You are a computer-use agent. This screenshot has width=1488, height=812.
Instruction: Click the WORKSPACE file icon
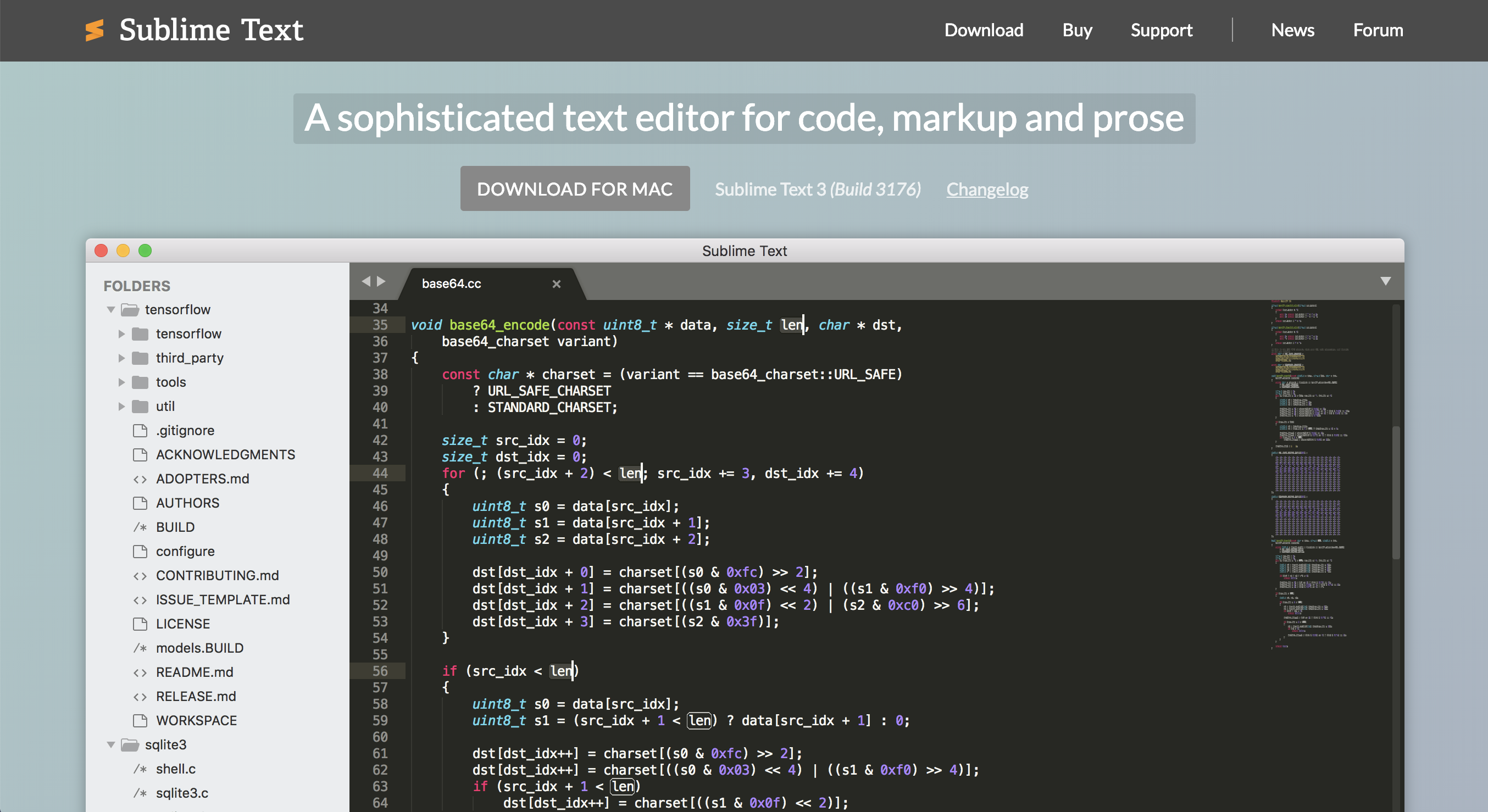[140, 721]
